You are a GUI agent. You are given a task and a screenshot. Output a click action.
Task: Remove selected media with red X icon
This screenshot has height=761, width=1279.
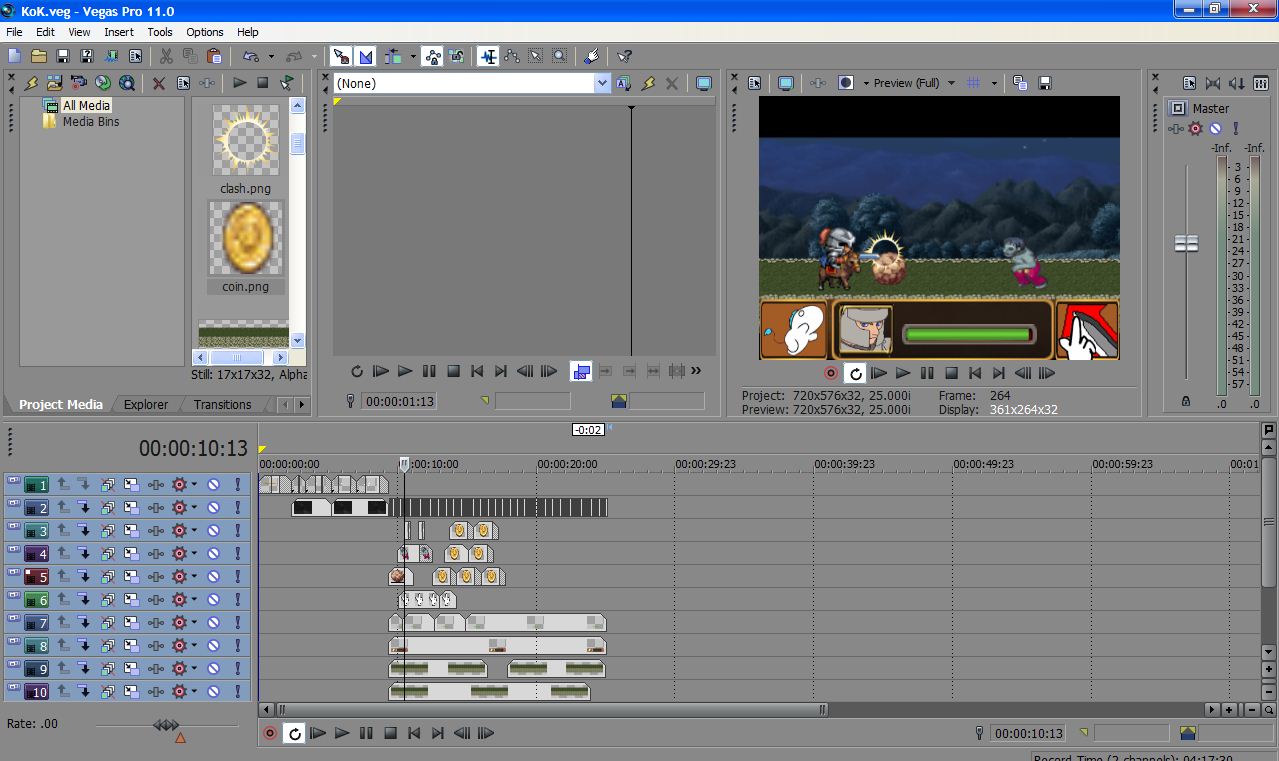(159, 83)
